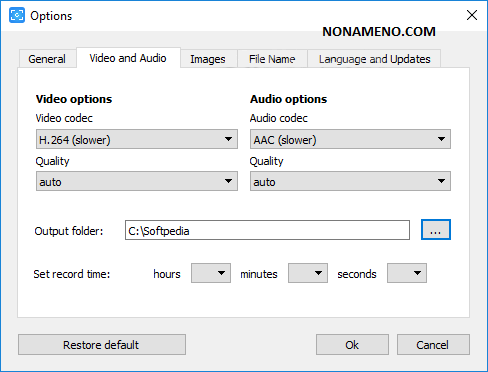488x372 pixels.
Task: Click the Set record time label
Action: (x=72, y=274)
